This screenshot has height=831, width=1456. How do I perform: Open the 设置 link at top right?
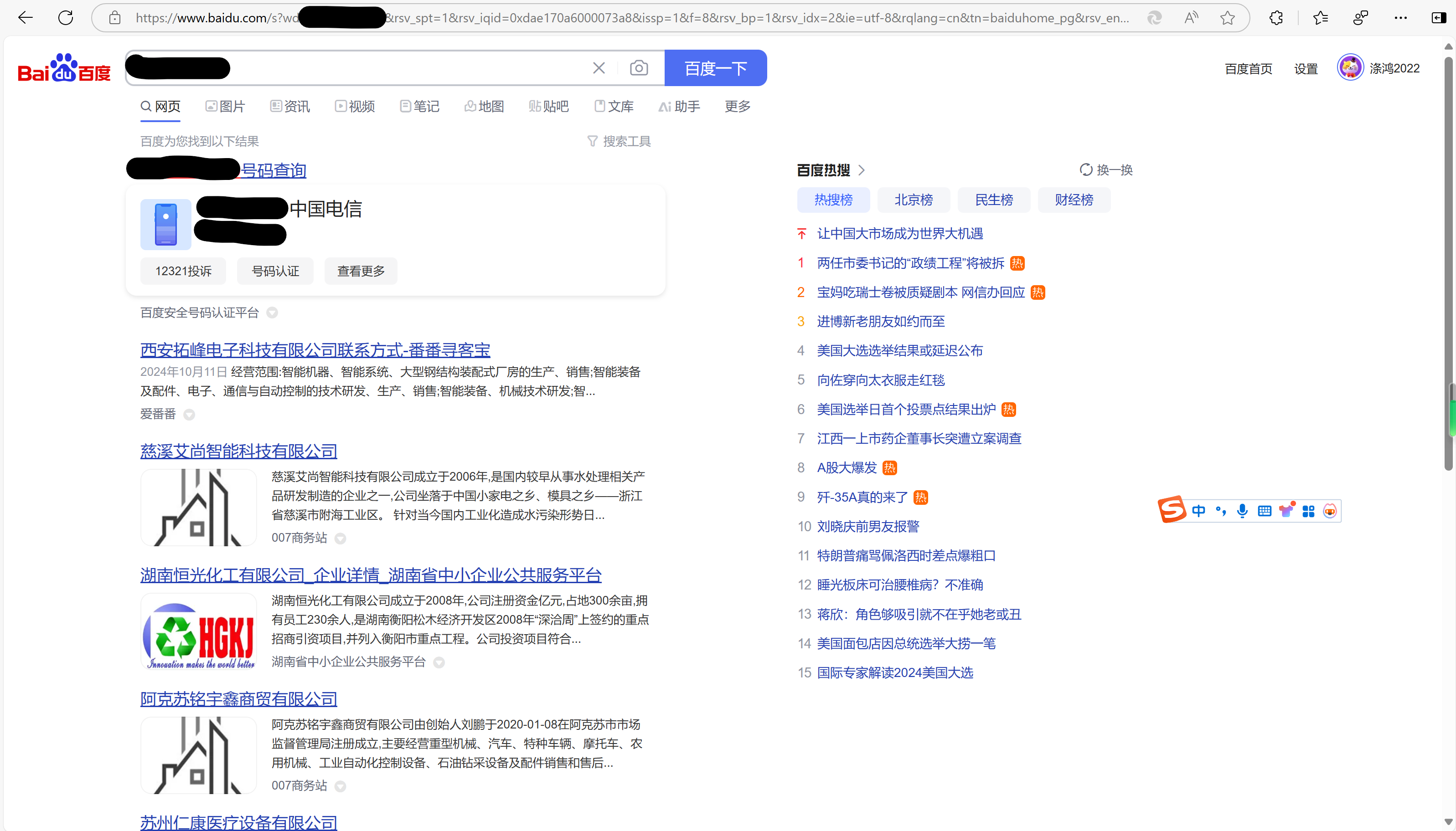point(1306,68)
